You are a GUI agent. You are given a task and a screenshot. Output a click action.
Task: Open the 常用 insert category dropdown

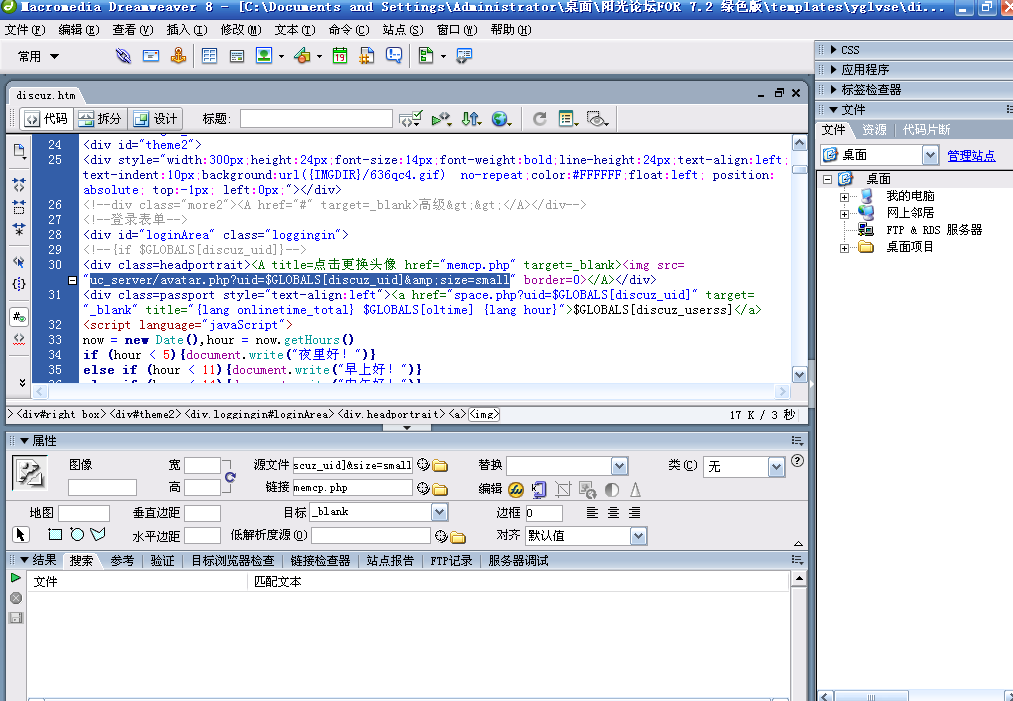click(39, 56)
